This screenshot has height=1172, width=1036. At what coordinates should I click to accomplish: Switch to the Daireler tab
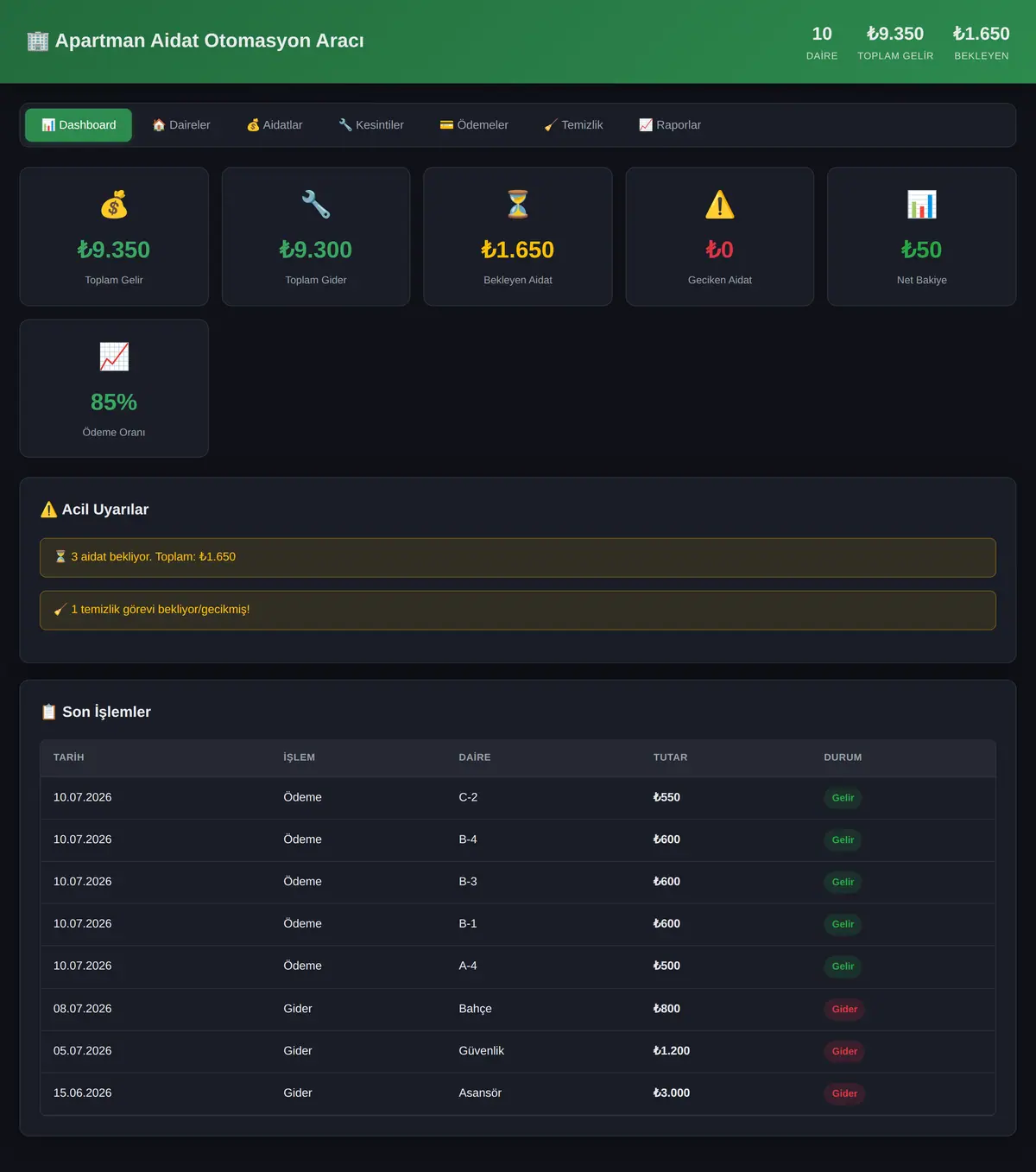click(181, 125)
